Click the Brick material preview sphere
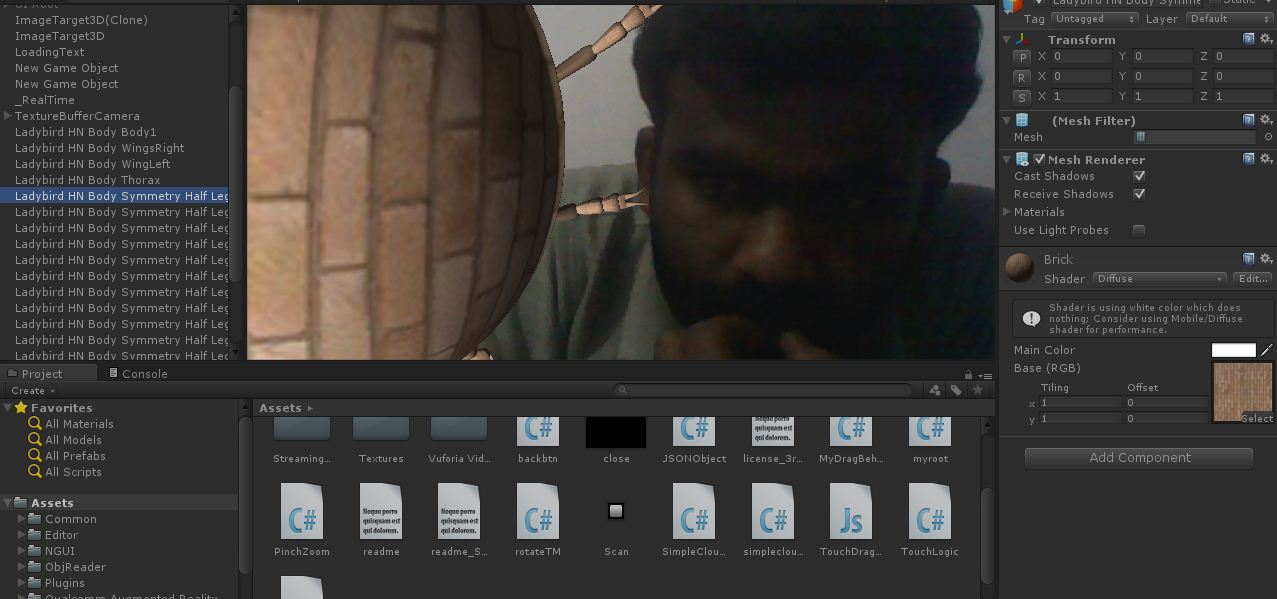This screenshot has height=599, width=1277. click(1020, 268)
